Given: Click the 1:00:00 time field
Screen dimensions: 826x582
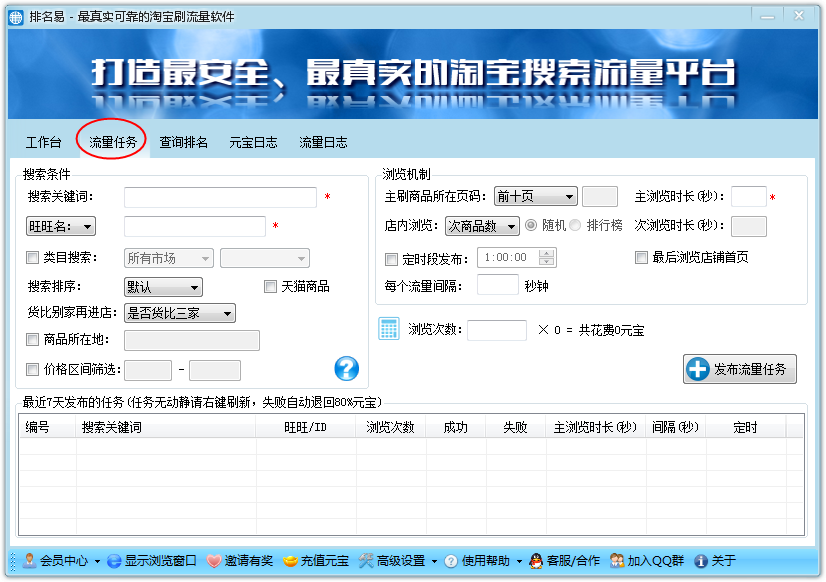Looking at the screenshot, I should pyautogui.click(x=508, y=258).
